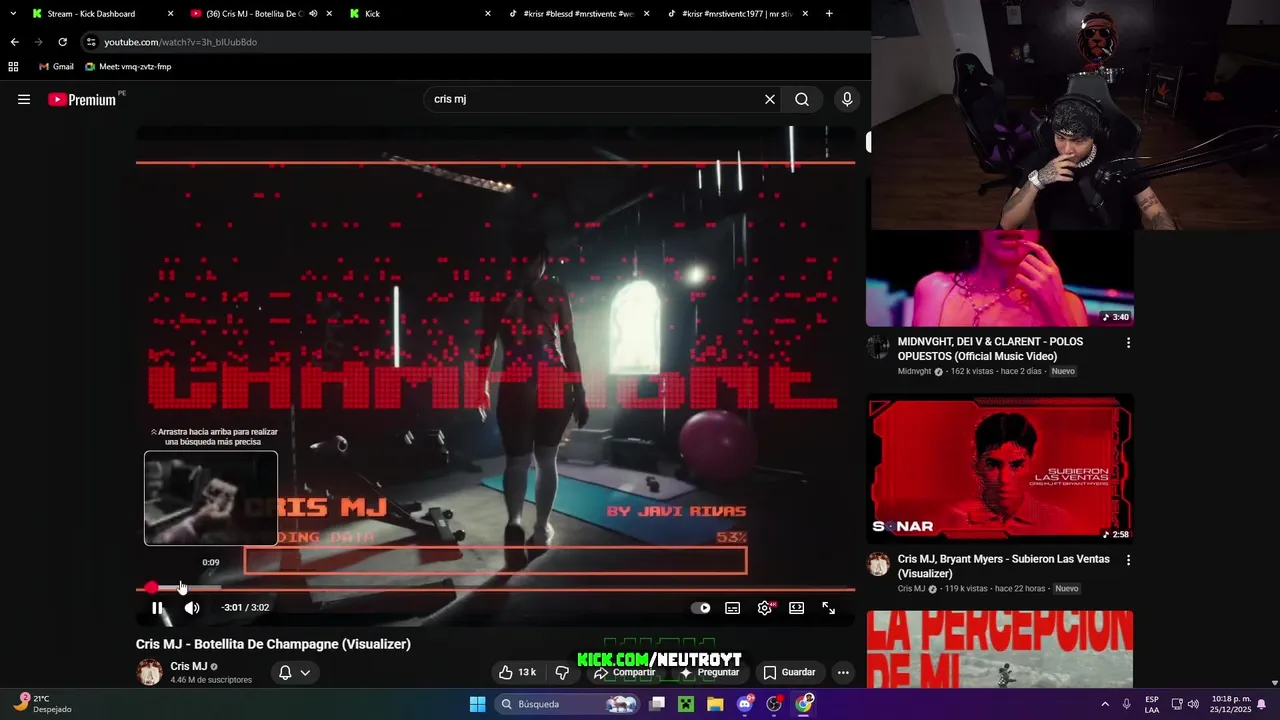Open options for the POLOS OPUESTOS video
1280x720 pixels.
point(1128,343)
